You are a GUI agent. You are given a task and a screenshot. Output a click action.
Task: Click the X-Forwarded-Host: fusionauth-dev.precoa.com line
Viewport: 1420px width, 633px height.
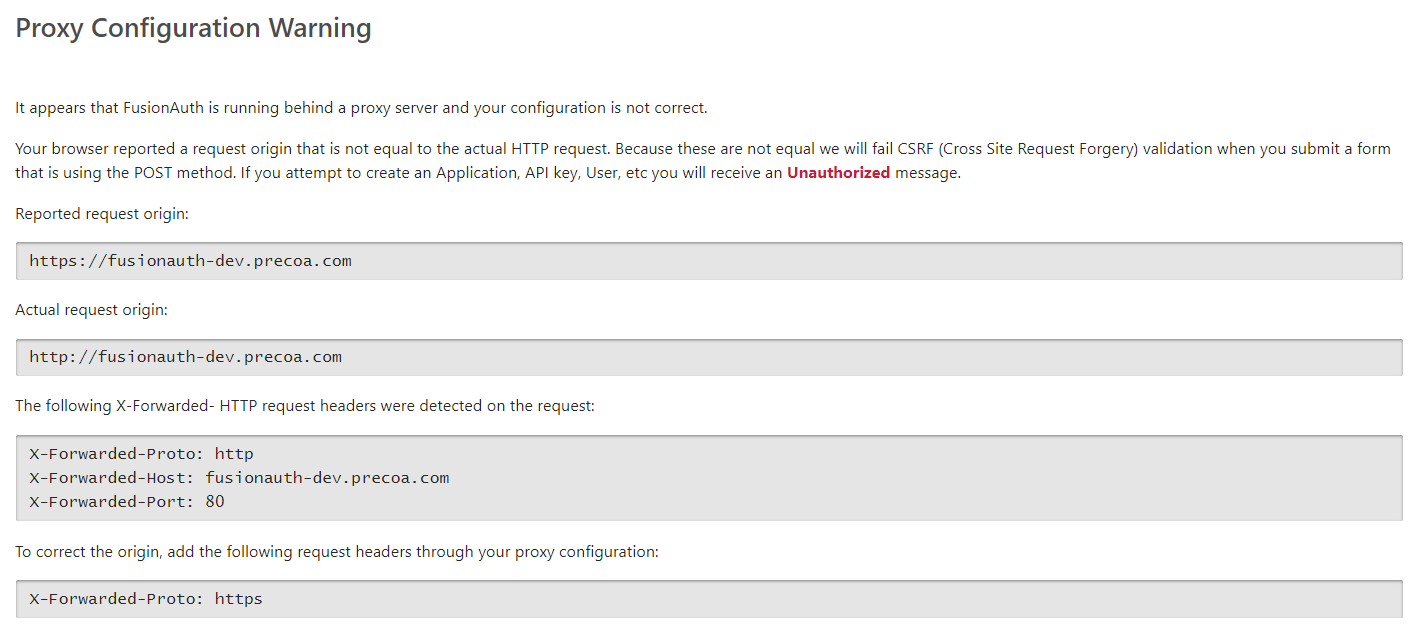click(239, 478)
